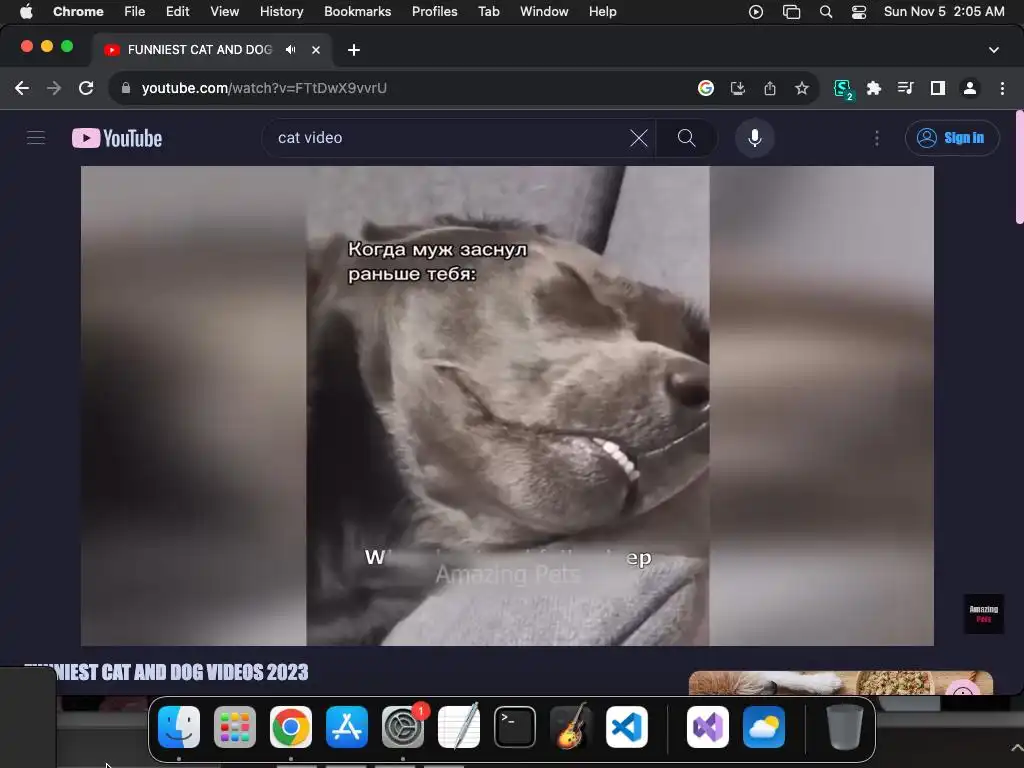Viewport: 1024px width, 768px height.
Task: Open the Window menu
Action: point(544,12)
